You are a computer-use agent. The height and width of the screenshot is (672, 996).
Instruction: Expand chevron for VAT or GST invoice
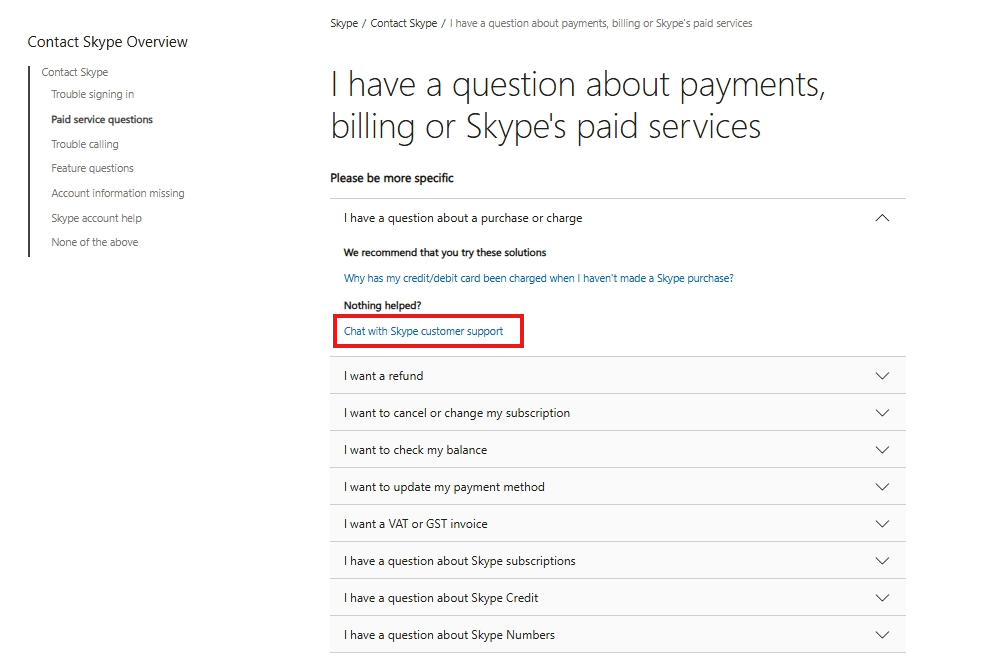click(882, 524)
